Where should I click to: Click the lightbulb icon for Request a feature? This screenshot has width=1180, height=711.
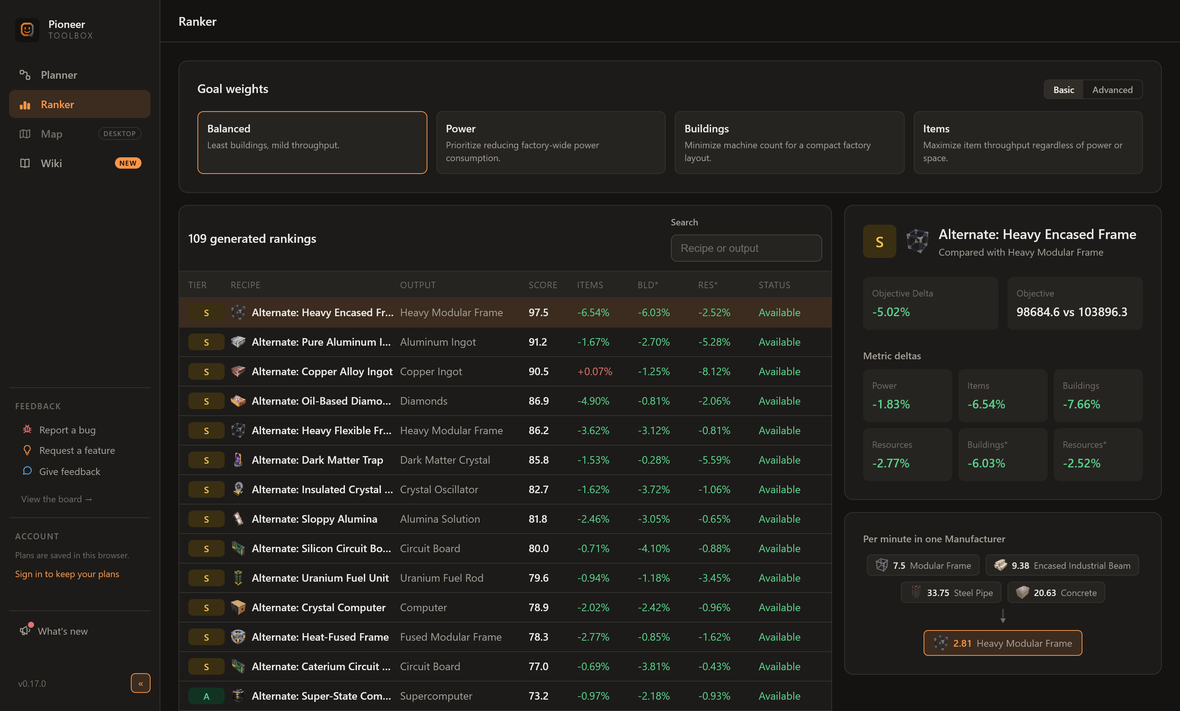27,450
